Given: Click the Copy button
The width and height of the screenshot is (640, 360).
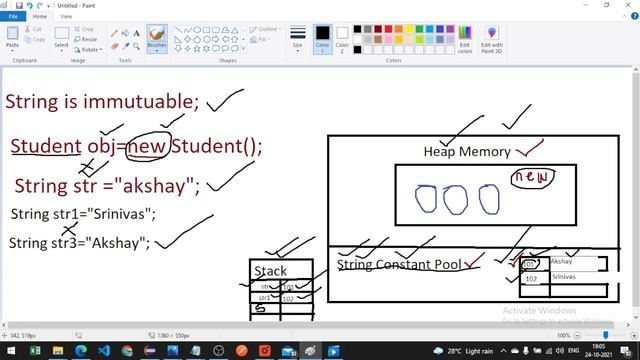Looking at the screenshot, I should pyautogui.click(x=35, y=40).
